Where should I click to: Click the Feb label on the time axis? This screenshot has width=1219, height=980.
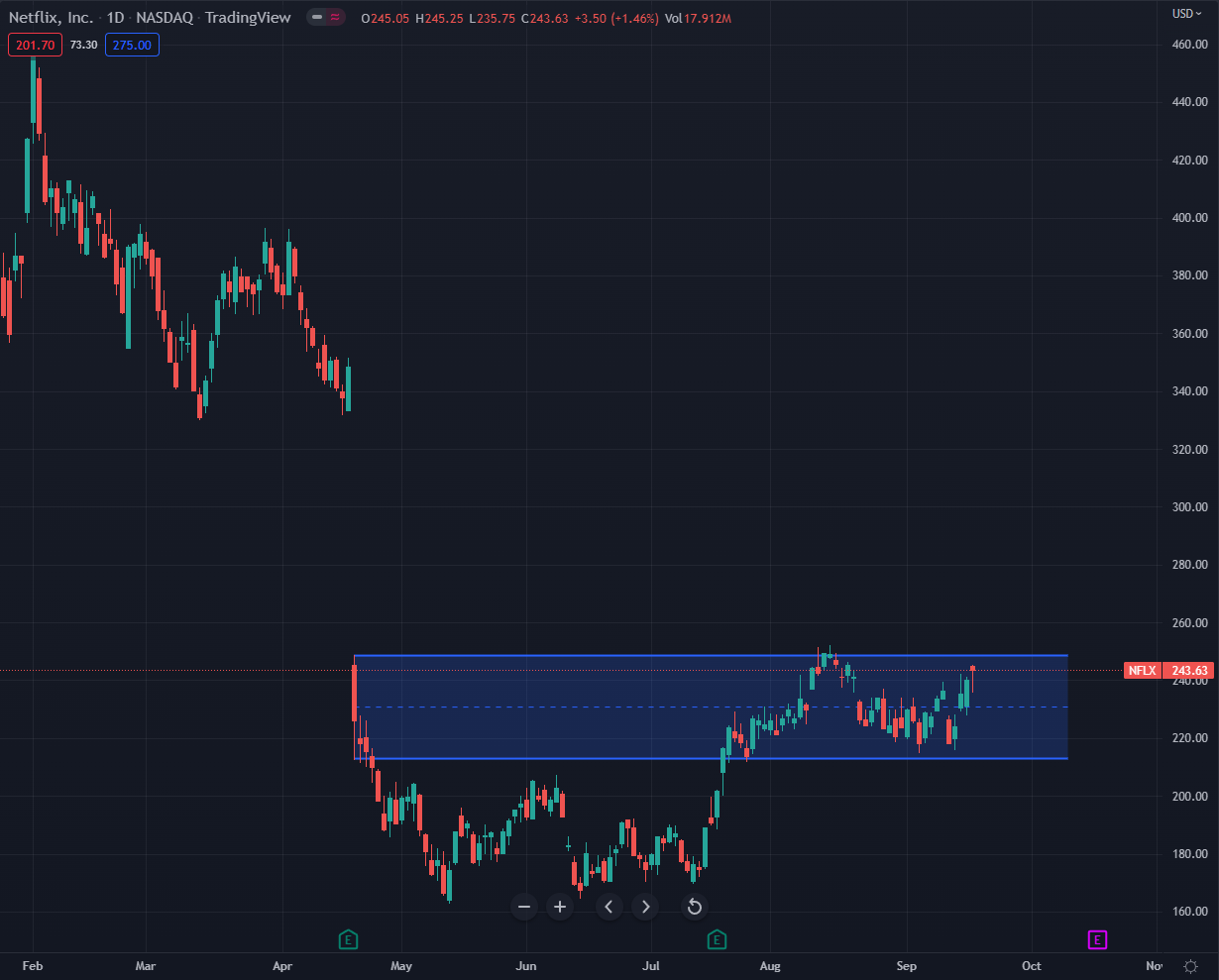pos(33,966)
